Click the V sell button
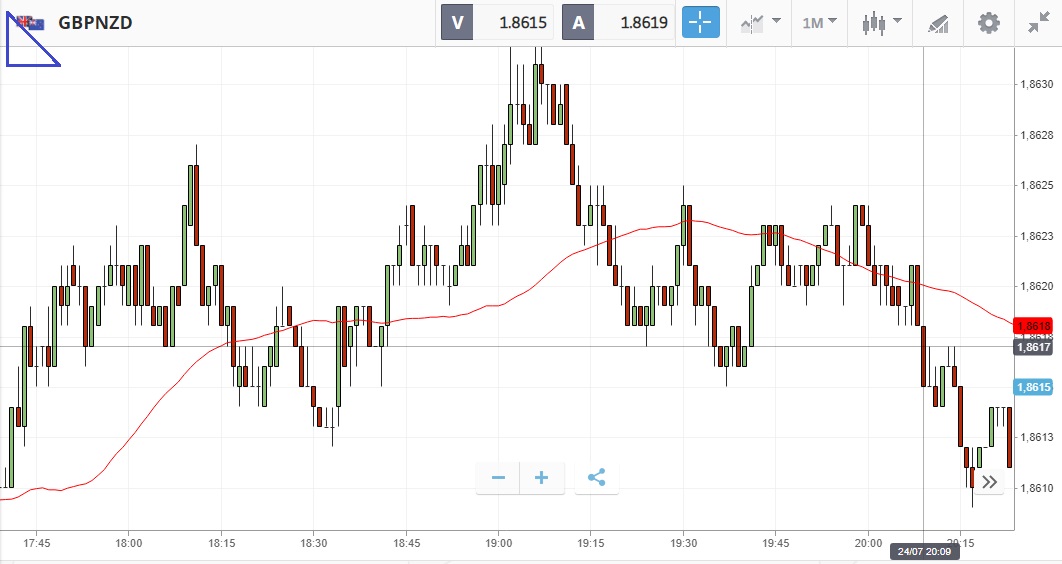Viewport: 1062px width, 564px height. pyautogui.click(x=457, y=22)
